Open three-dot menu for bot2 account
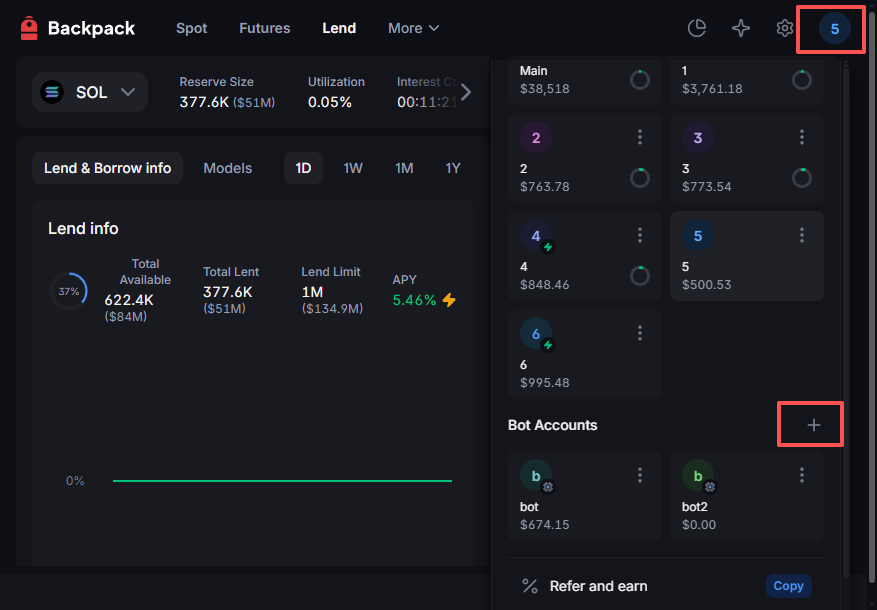Image resolution: width=877 pixels, height=610 pixels. click(x=802, y=475)
